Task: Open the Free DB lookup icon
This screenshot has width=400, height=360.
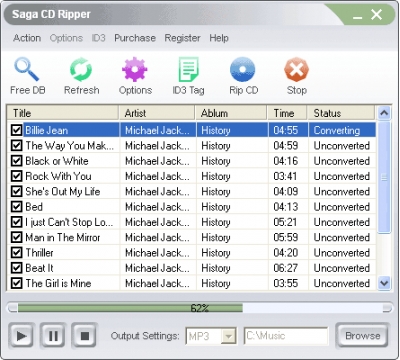Action: pyautogui.click(x=27, y=69)
